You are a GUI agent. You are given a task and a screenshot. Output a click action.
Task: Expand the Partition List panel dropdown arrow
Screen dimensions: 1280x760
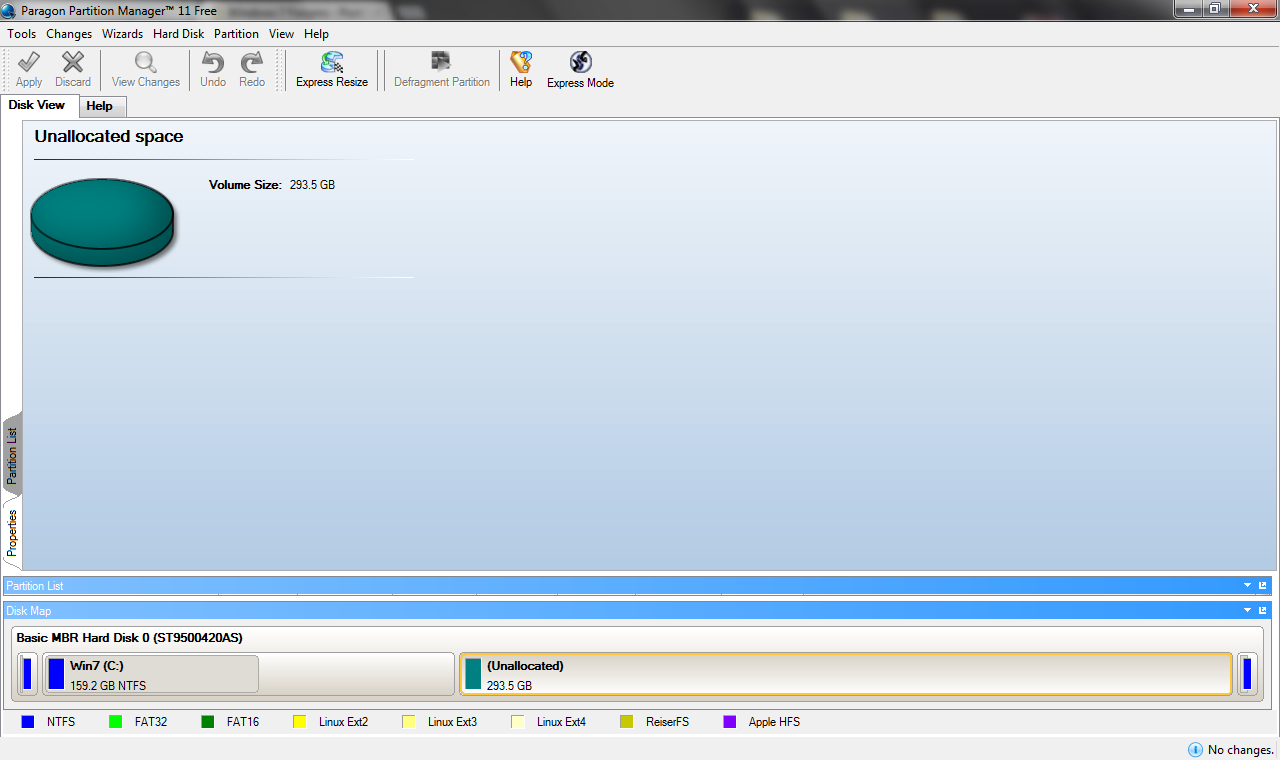tap(1247, 586)
